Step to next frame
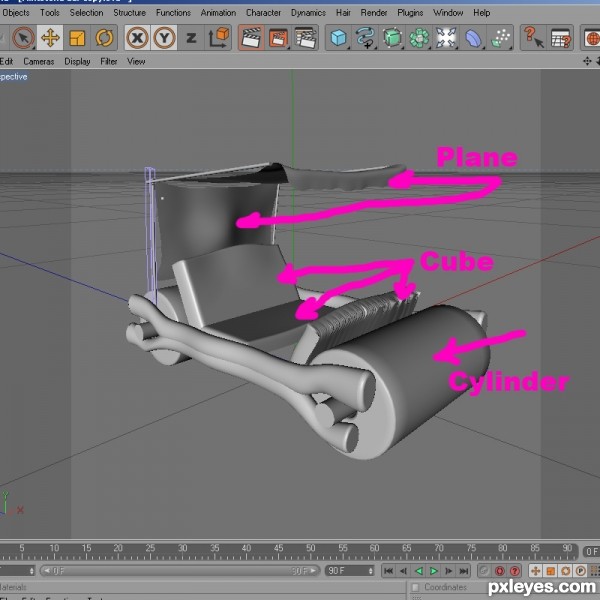This screenshot has width=600, height=600. [448, 571]
